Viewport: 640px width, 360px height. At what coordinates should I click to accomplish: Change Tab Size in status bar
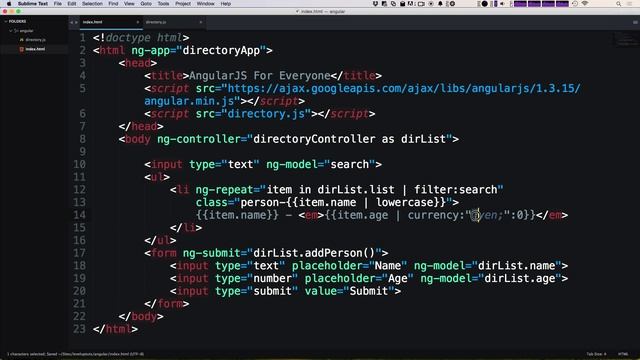[x=596, y=354]
